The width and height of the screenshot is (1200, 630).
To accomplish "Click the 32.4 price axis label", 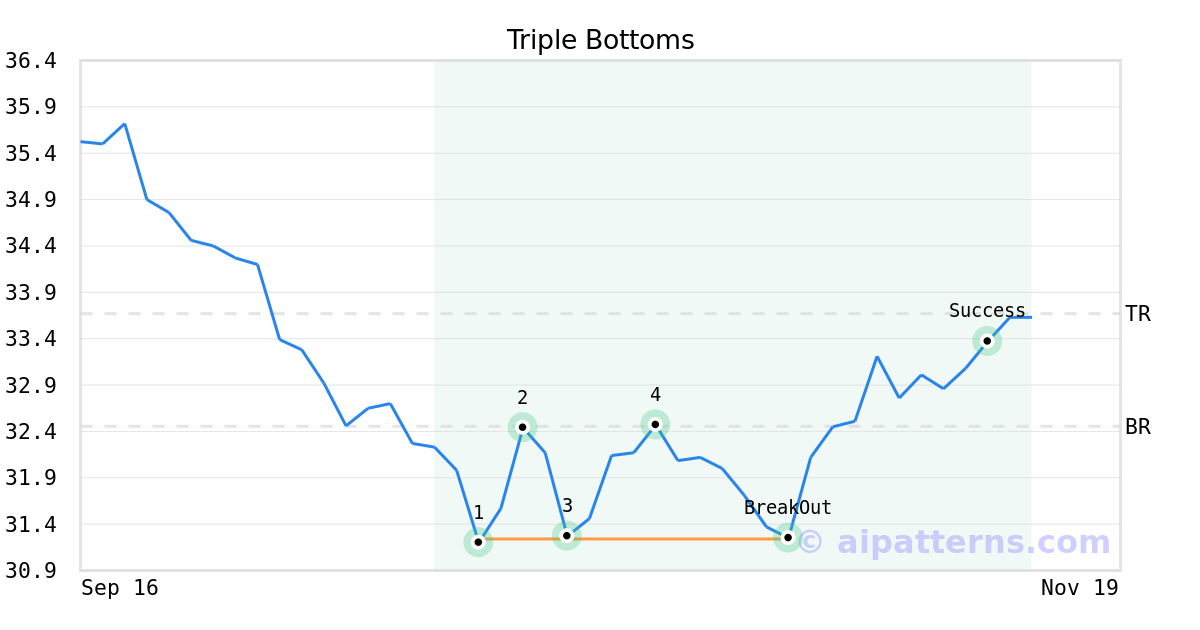I will (x=30, y=432).
